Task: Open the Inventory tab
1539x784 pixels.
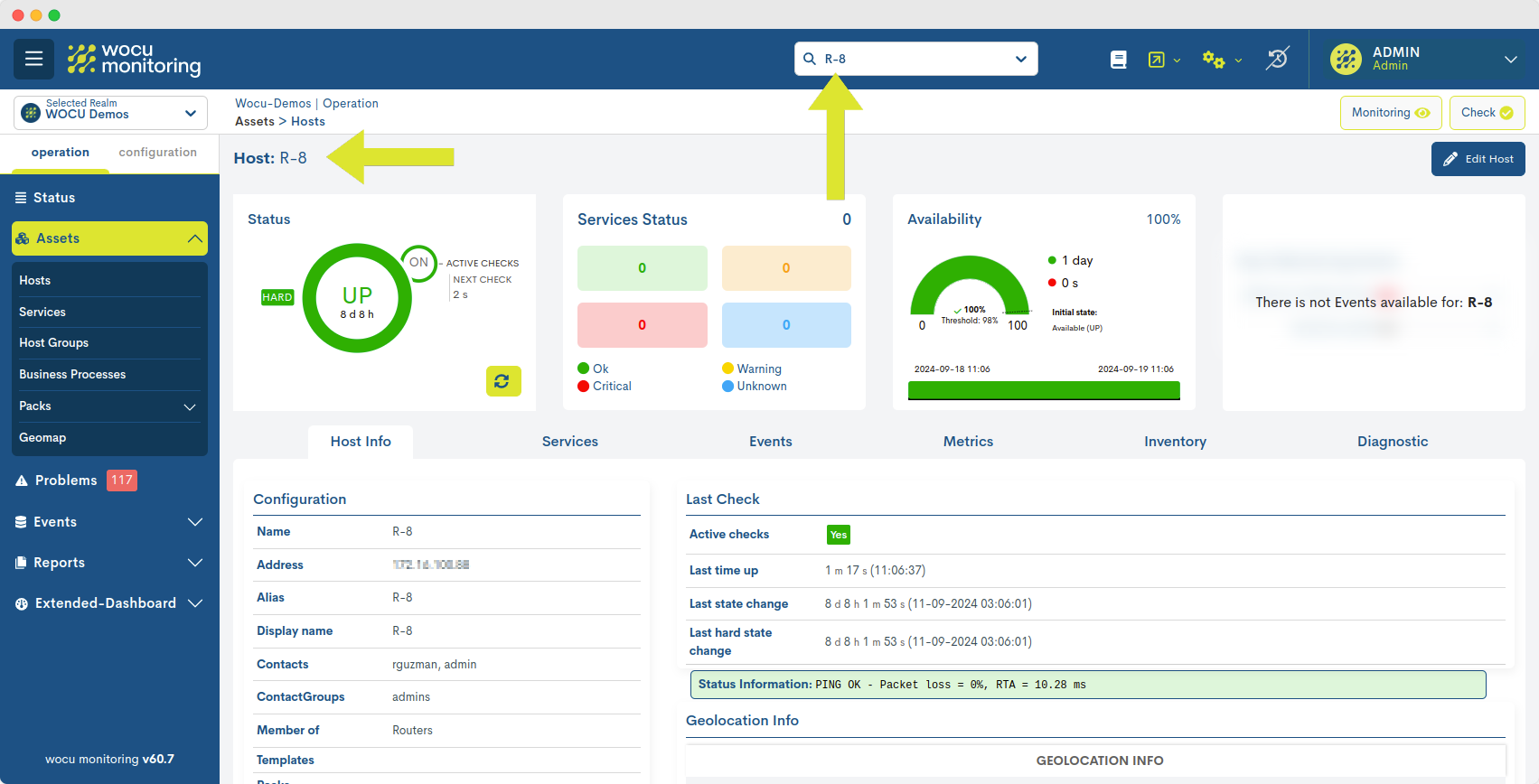Action: 1175,442
